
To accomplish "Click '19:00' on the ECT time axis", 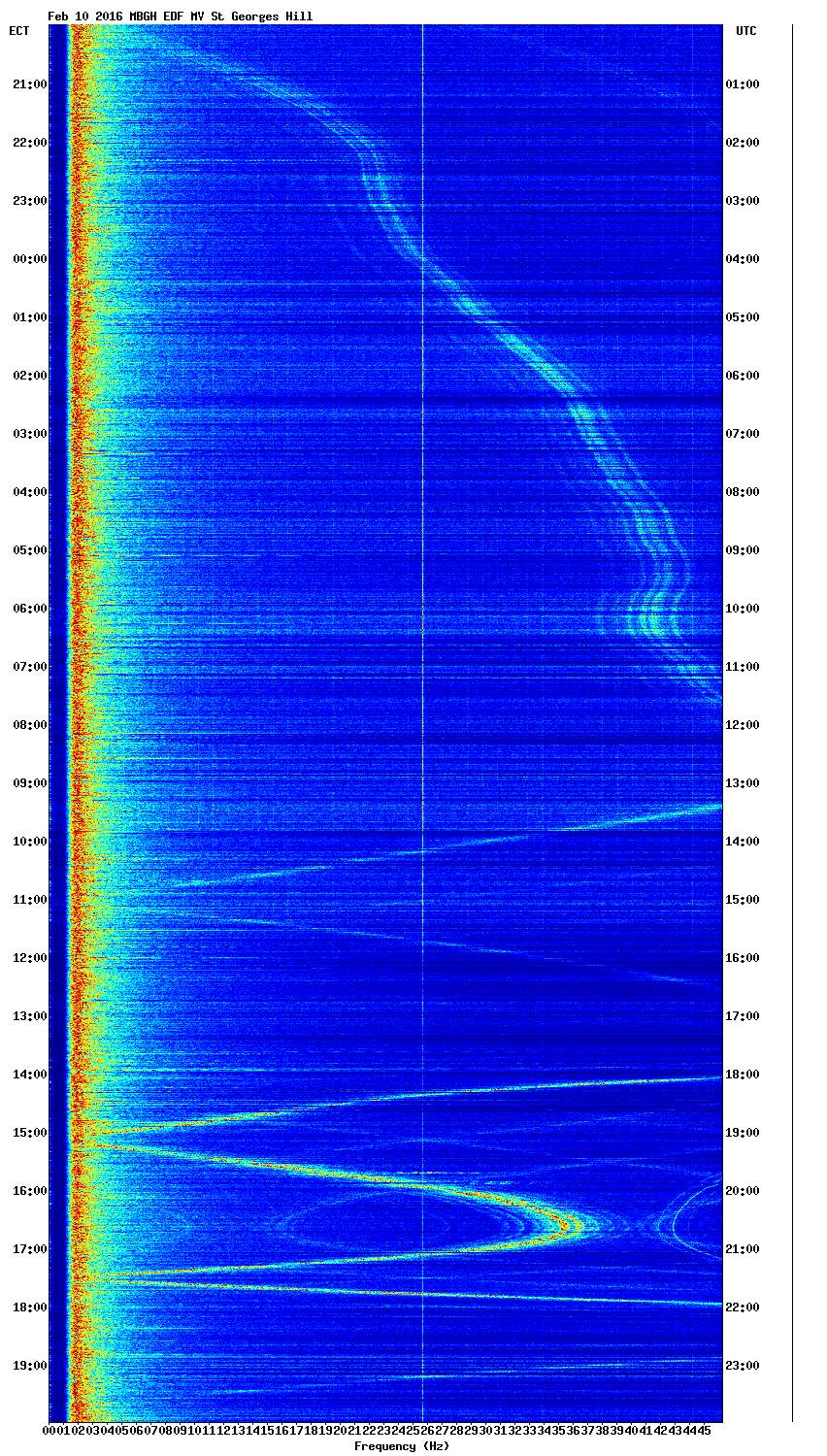I will pyautogui.click(x=29, y=1366).
